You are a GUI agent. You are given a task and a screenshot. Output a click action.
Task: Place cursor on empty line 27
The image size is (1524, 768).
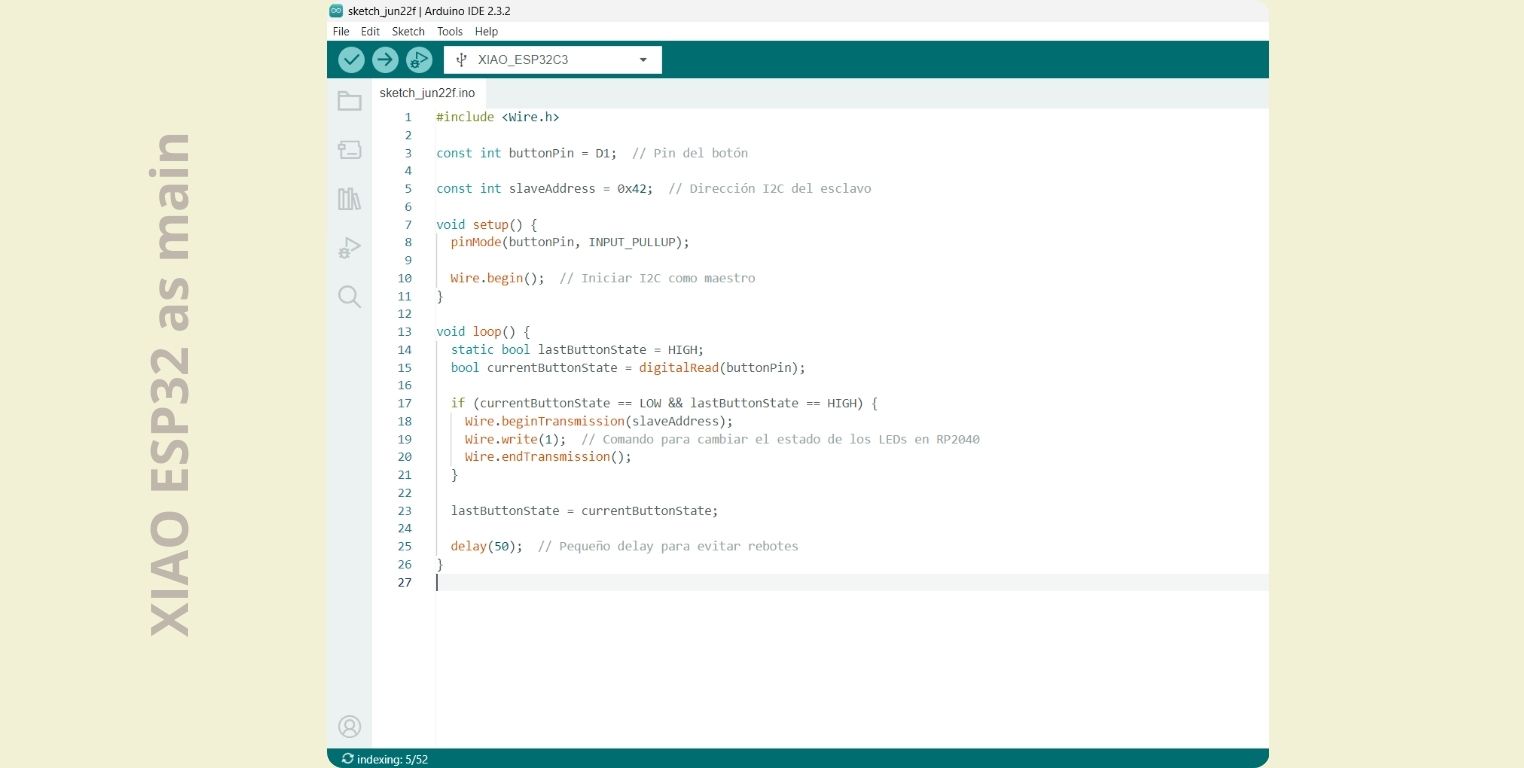pyautogui.click(x=851, y=582)
